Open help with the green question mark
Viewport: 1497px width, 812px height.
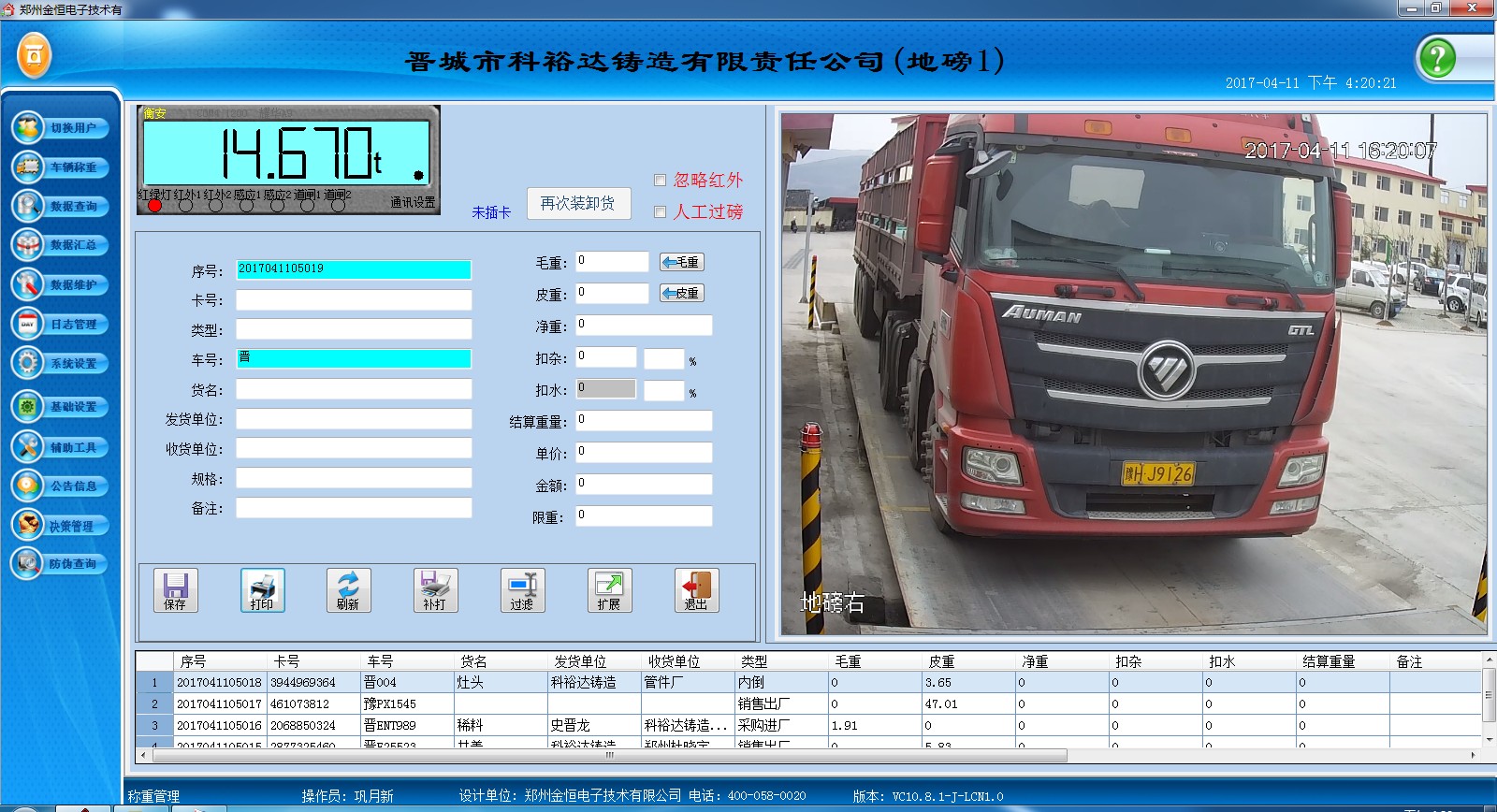tap(1436, 58)
